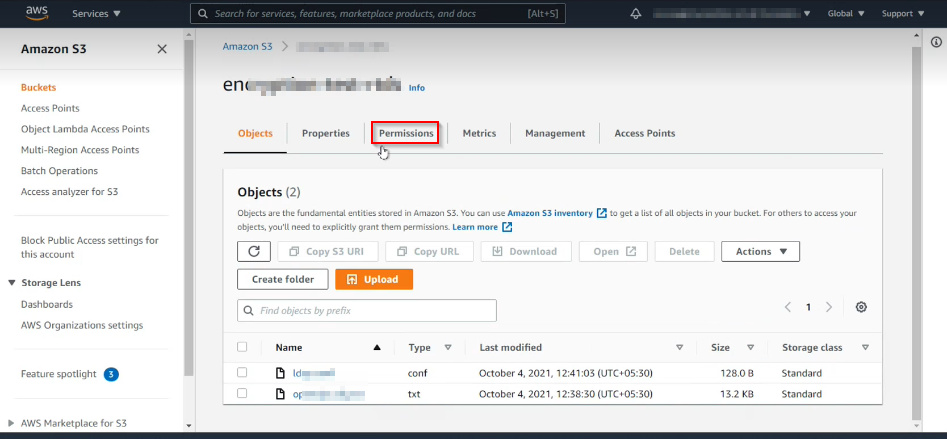Click file icon of the txt object
Screen dimensions: 947x439
[x=280, y=394]
